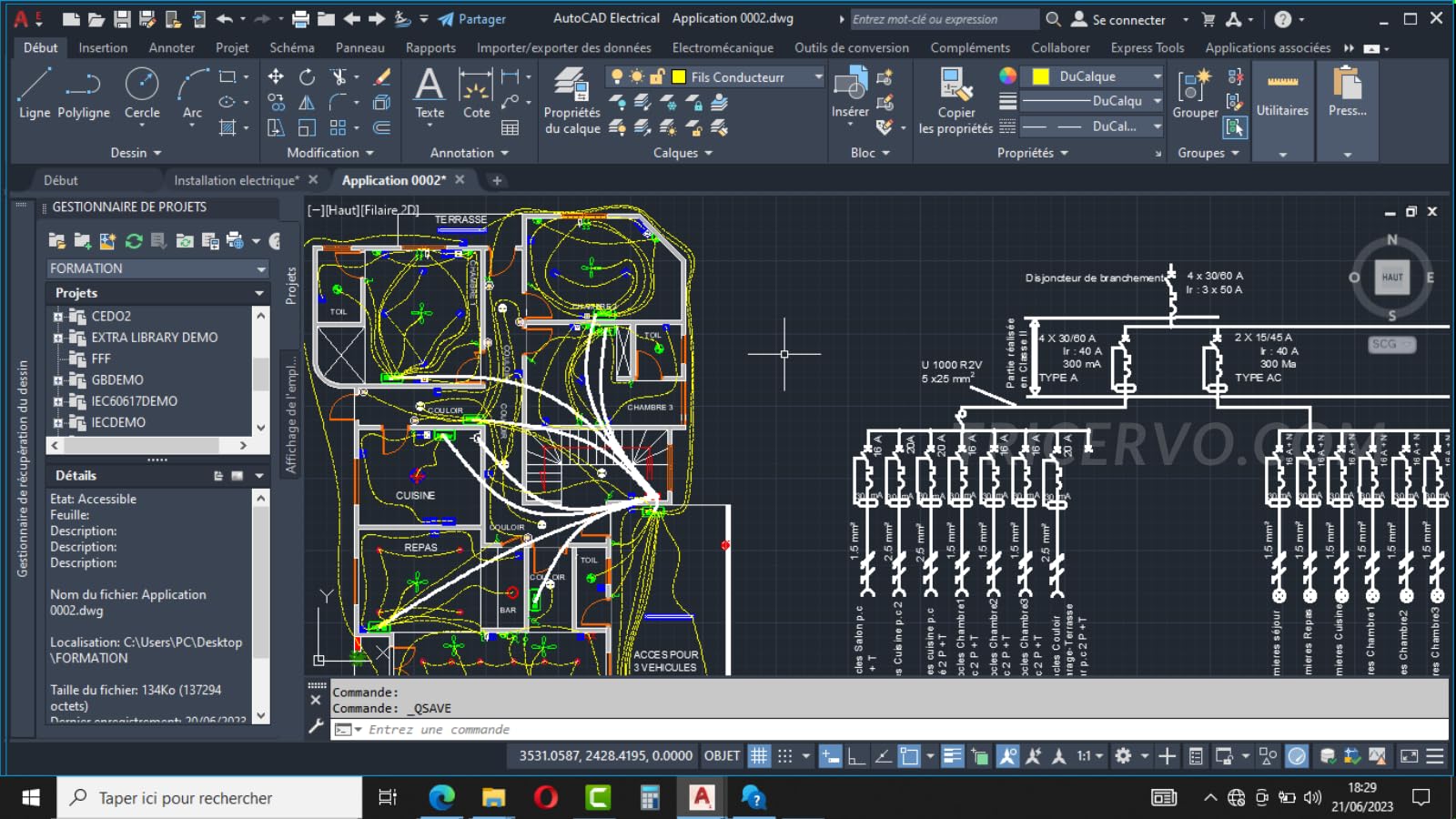Toggle the drawing grid display in status bar
The width and height of the screenshot is (1456, 819).
click(759, 756)
